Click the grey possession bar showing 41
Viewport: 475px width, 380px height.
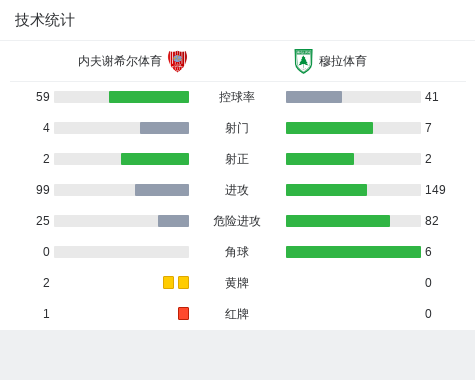click(314, 97)
